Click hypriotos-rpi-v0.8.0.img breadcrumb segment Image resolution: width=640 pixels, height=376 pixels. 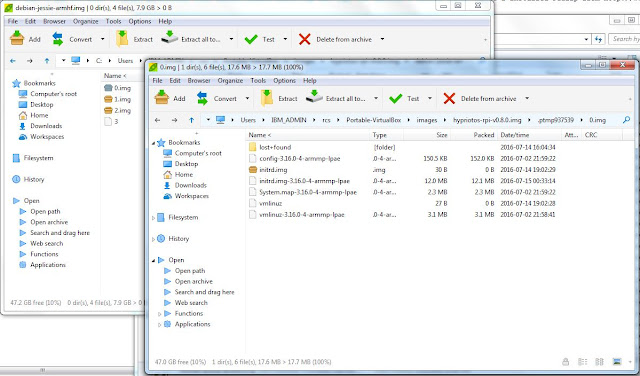[x=487, y=120]
